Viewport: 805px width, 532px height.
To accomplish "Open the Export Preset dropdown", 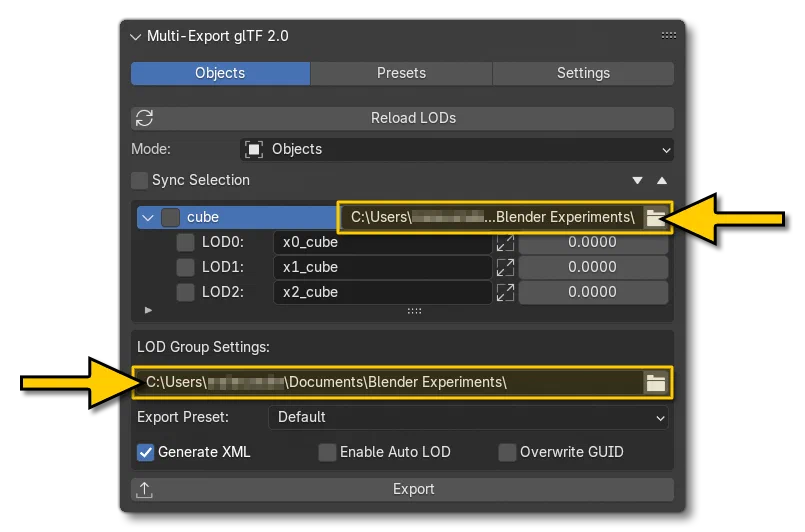I will pos(468,417).
